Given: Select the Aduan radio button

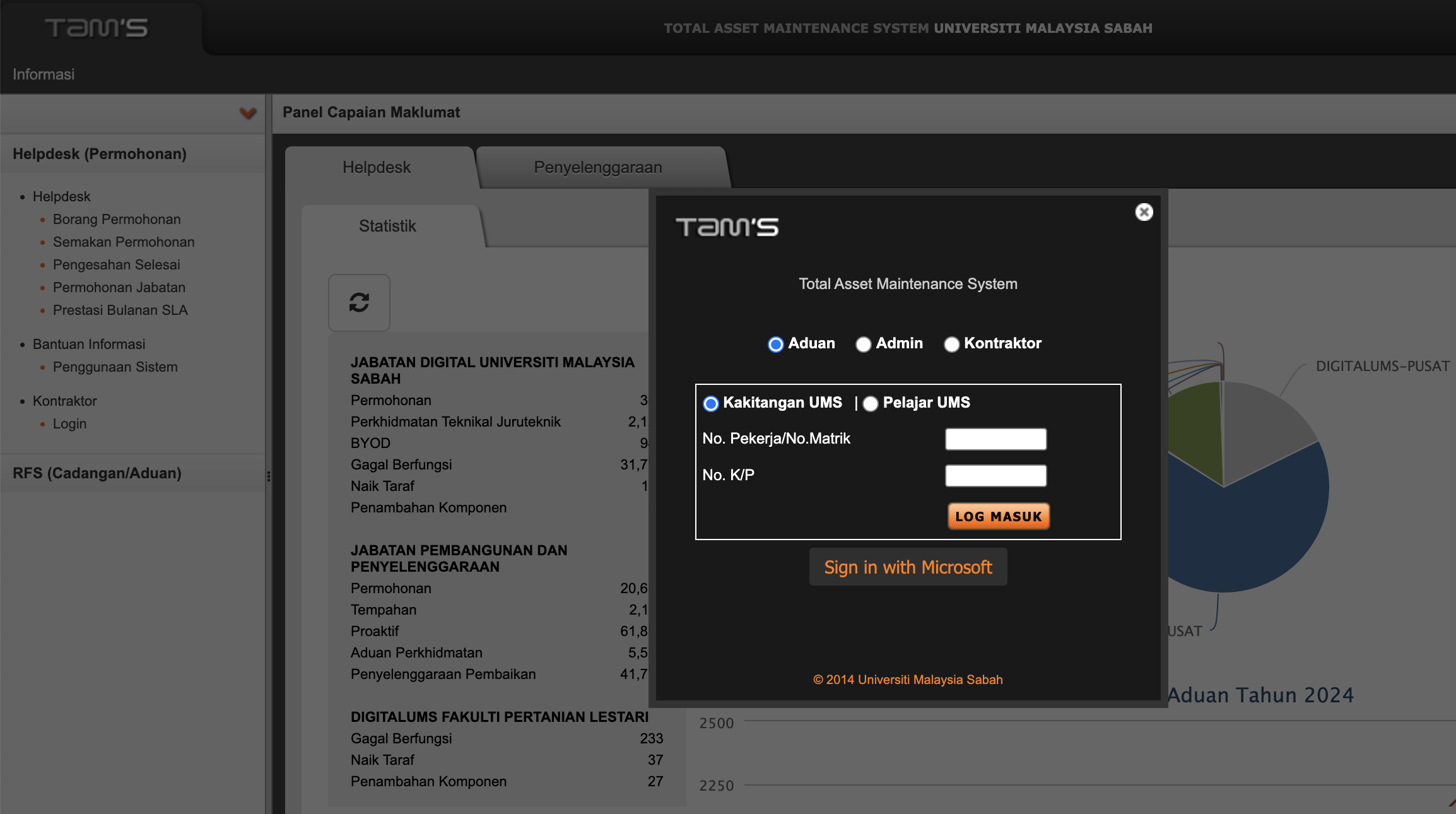Looking at the screenshot, I should coord(775,344).
